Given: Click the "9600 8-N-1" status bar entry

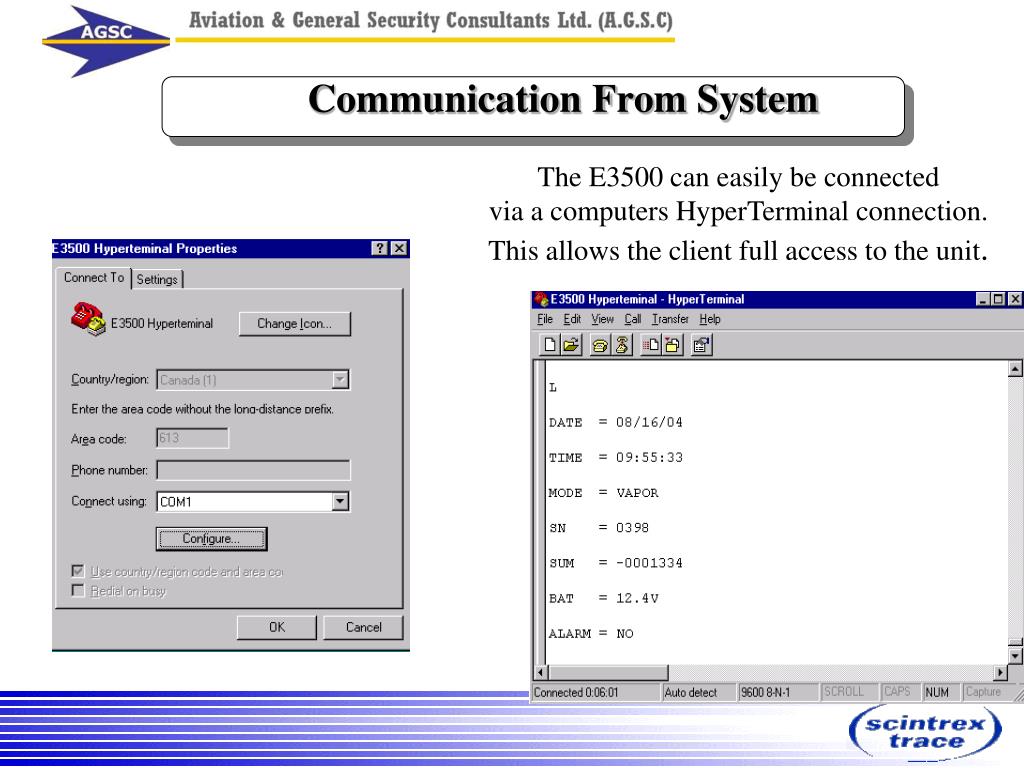Looking at the screenshot, I should (x=778, y=692).
